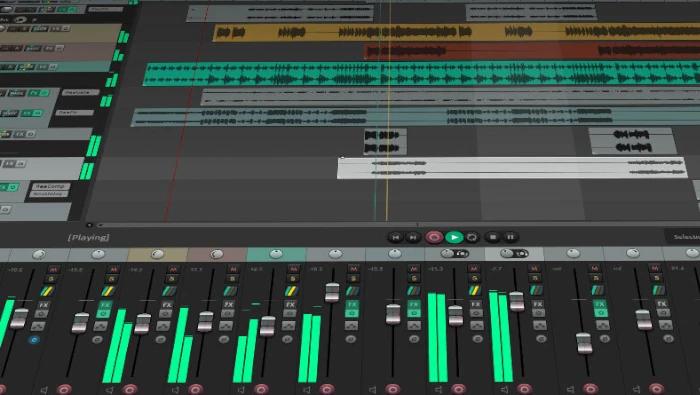Click the [Playing] status text
This screenshot has height=395, width=700.
[88, 237]
